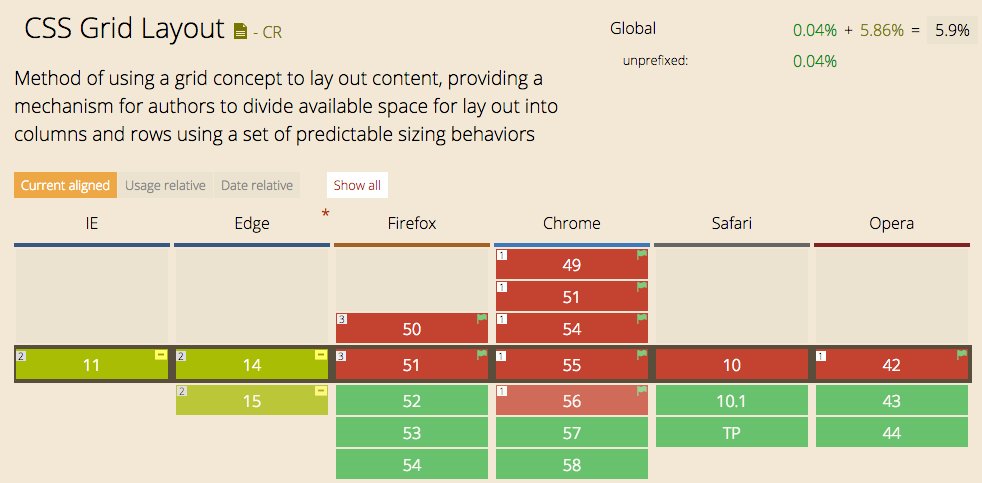The image size is (982, 483).
Task: Click the Firefox column header
Action: click(411, 223)
